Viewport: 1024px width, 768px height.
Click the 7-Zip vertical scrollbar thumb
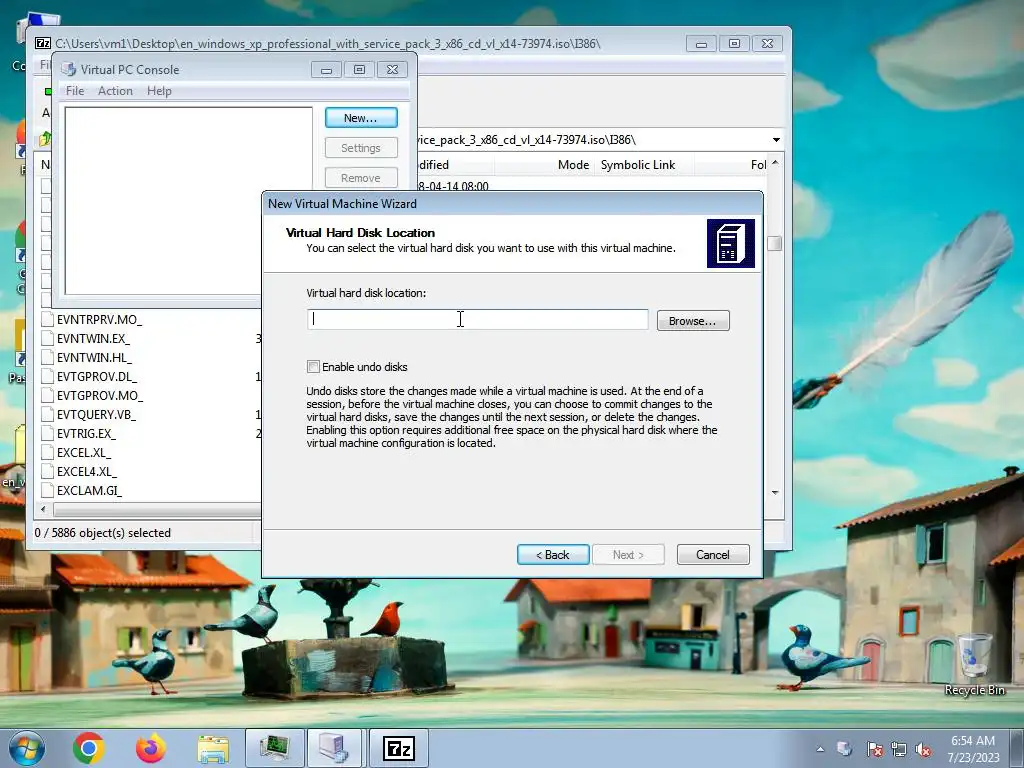775,243
